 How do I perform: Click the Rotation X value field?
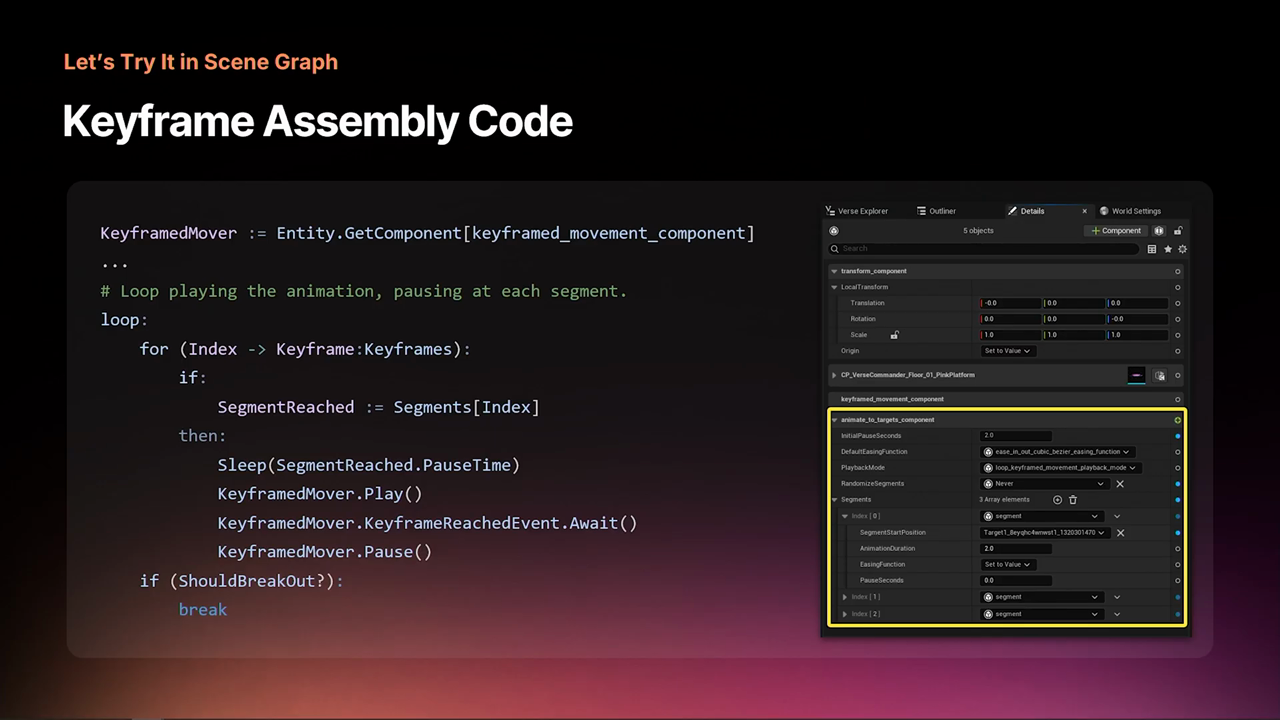click(1010, 319)
